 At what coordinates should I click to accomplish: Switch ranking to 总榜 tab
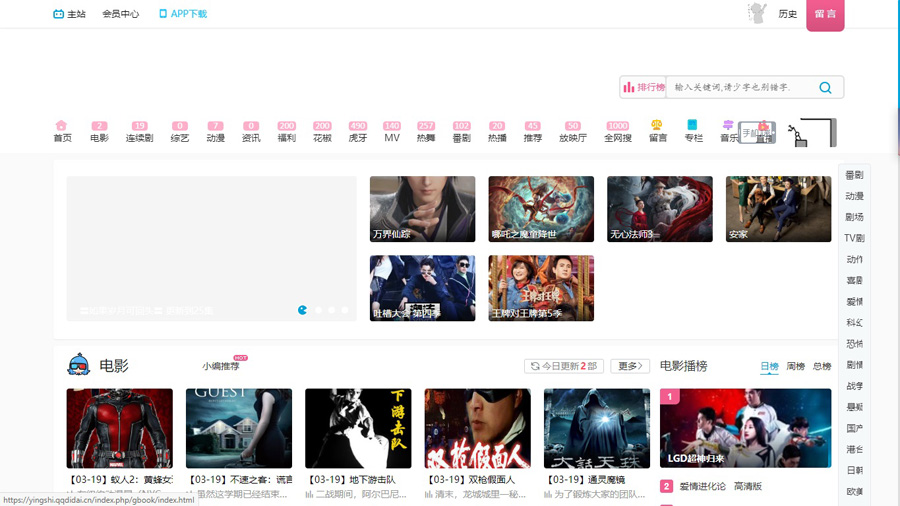click(x=821, y=367)
